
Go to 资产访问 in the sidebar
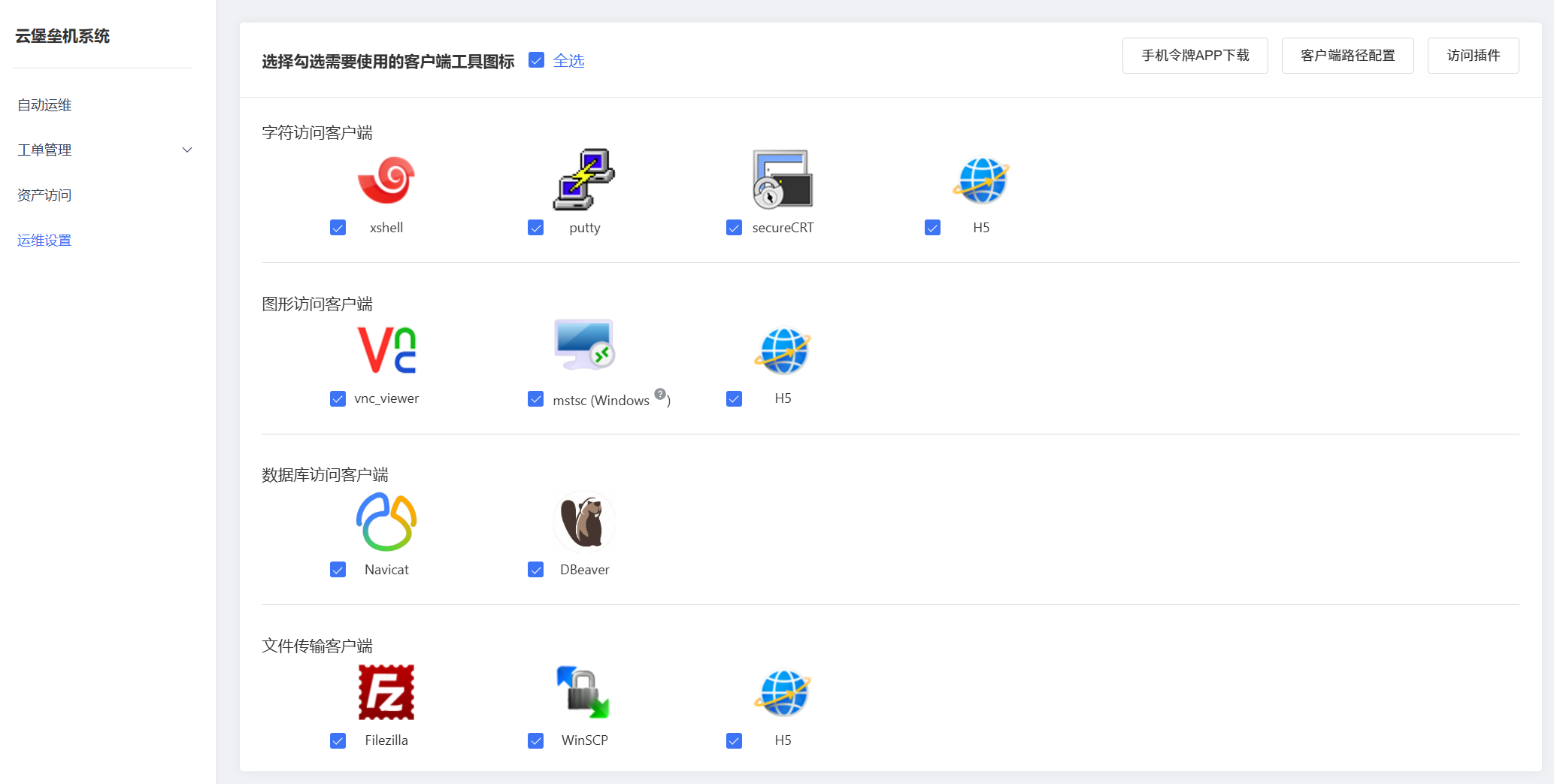(44, 195)
